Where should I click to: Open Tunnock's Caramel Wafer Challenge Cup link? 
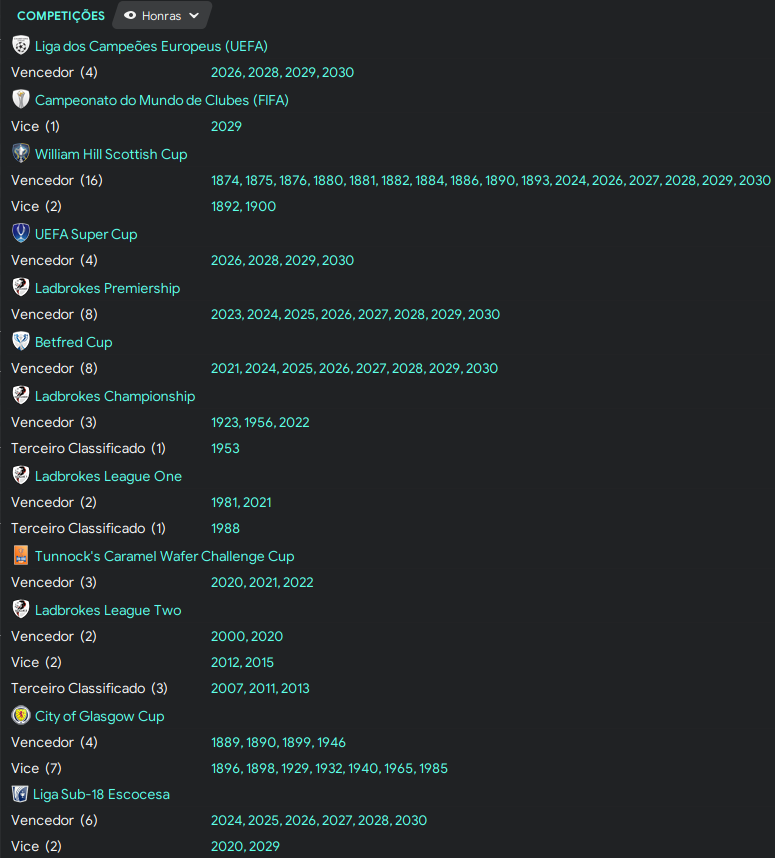click(164, 556)
